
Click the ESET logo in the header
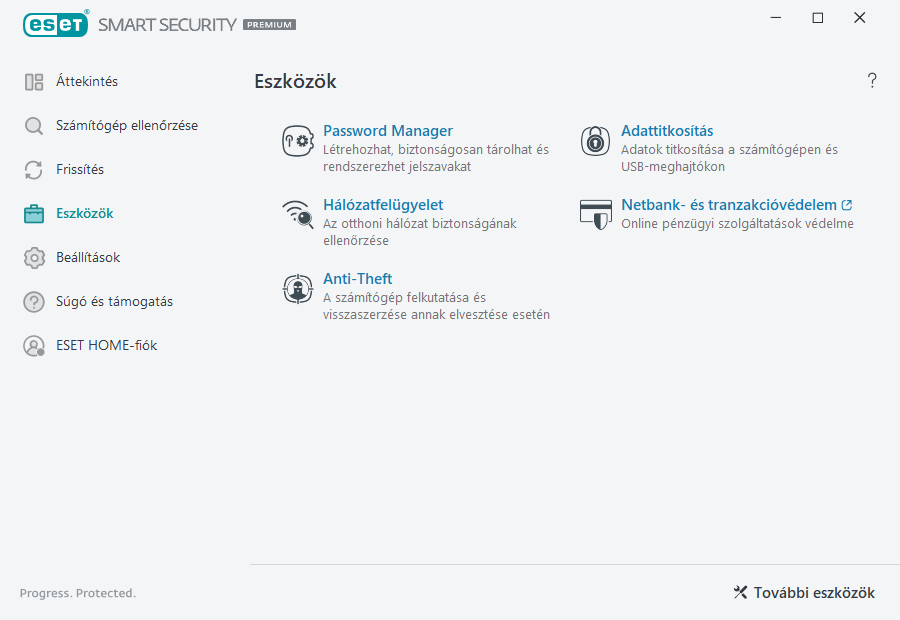click(55, 24)
